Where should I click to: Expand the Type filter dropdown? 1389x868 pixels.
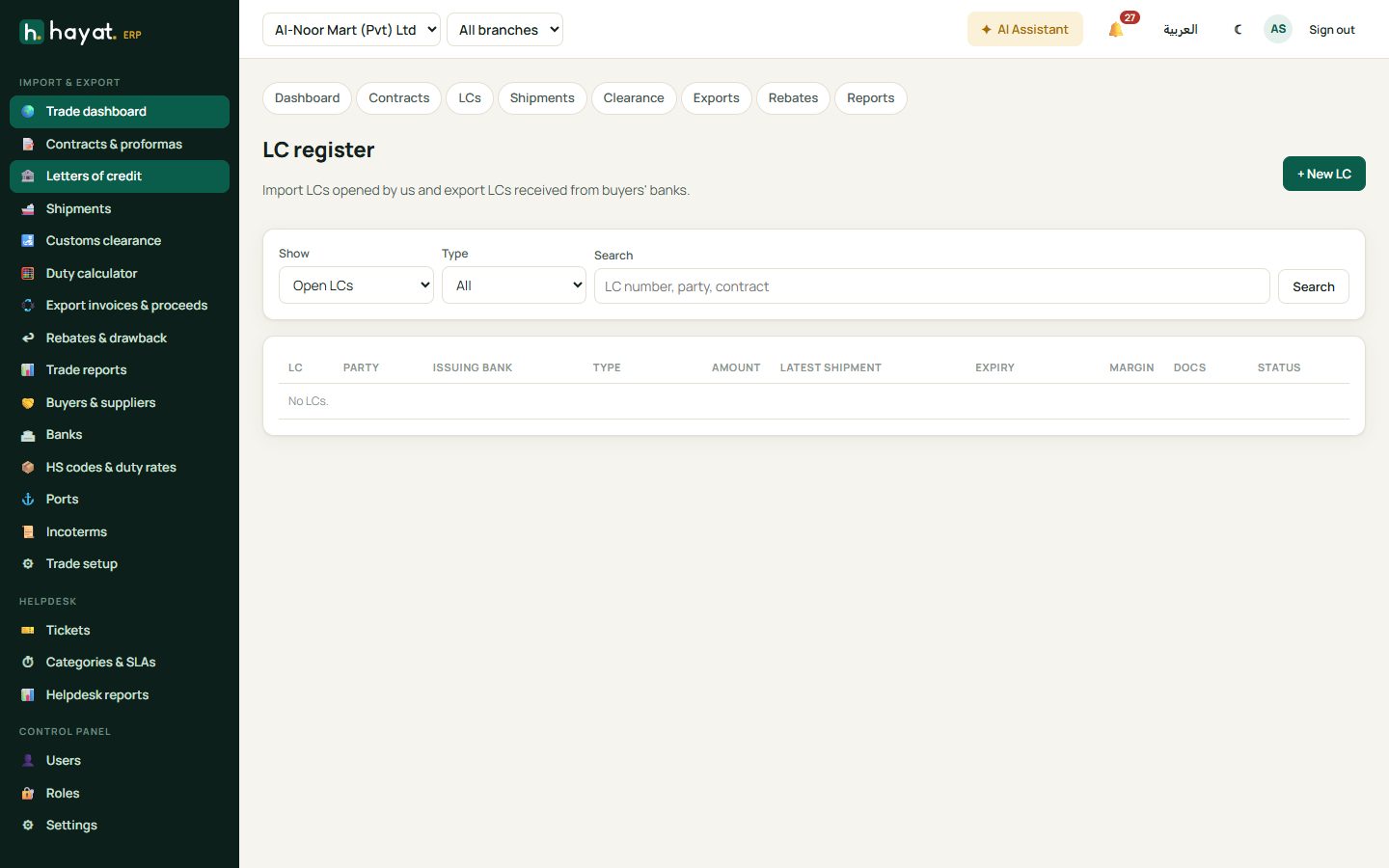point(514,285)
